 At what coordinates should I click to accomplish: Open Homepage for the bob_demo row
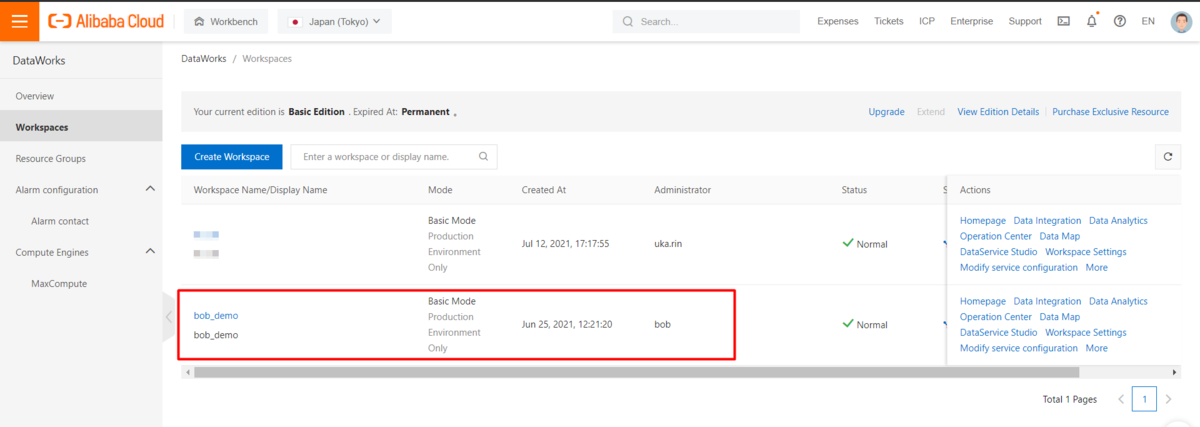pyautogui.click(x=983, y=301)
